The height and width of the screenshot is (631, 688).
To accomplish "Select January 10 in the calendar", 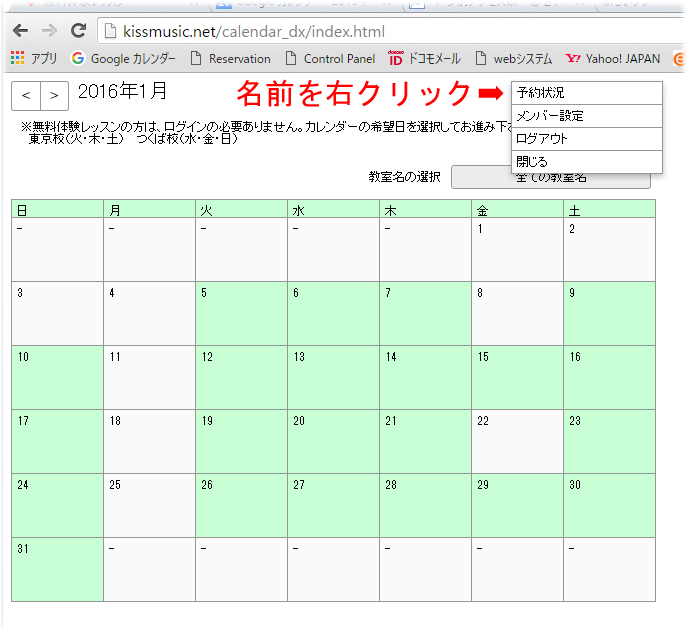I will click(x=57, y=377).
